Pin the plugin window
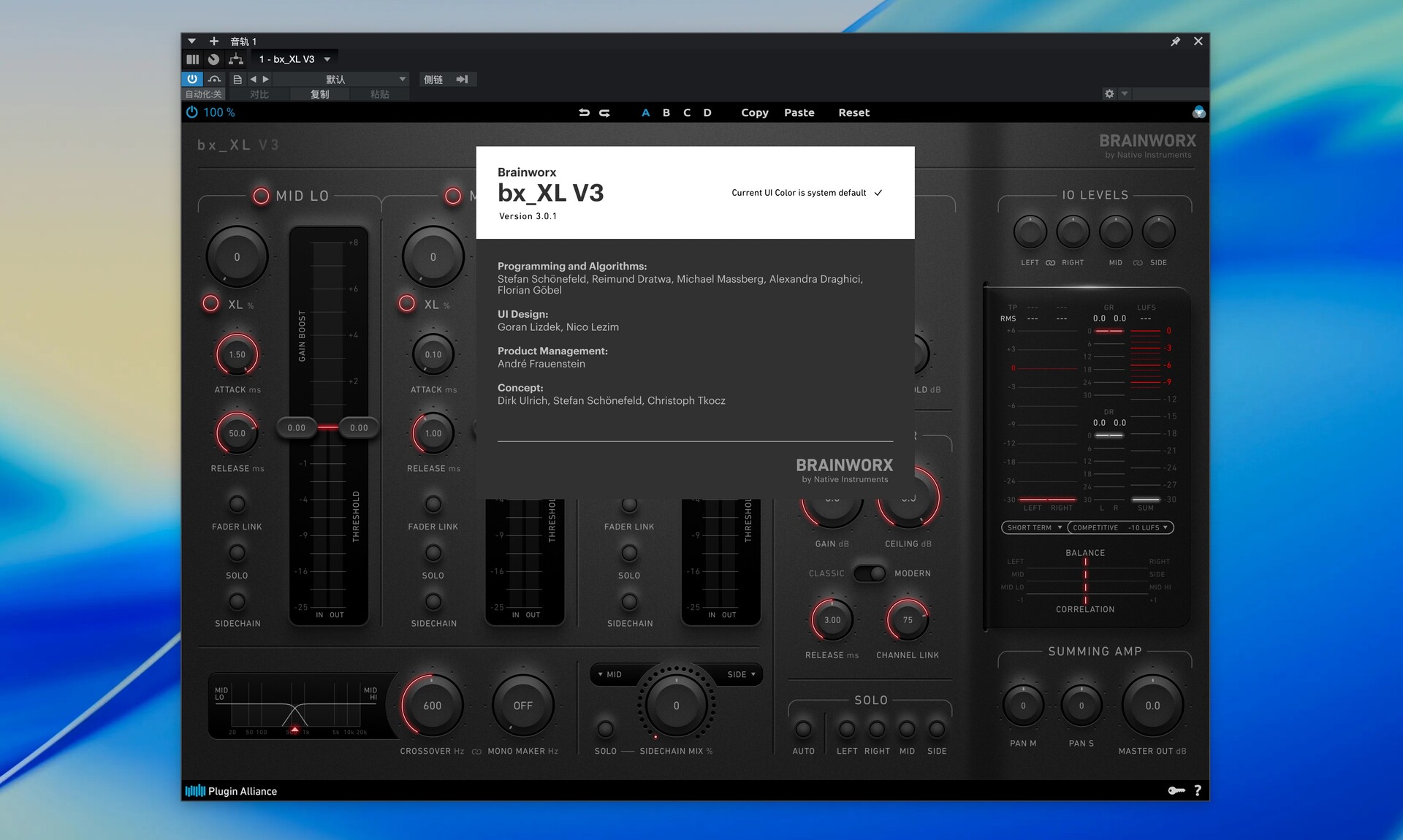The height and width of the screenshot is (840, 1403). tap(1176, 42)
